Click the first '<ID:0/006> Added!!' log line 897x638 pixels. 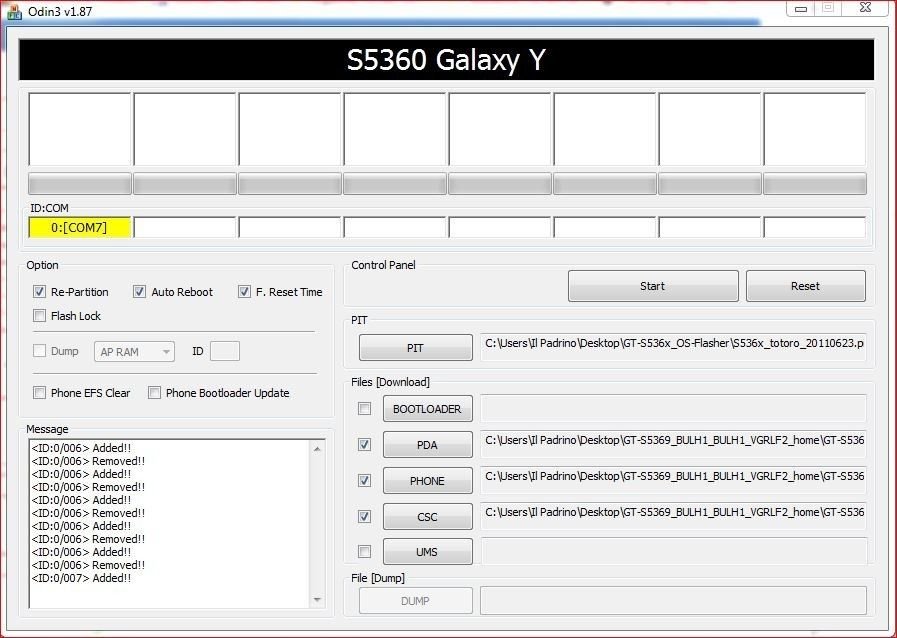(x=81, y=448)
